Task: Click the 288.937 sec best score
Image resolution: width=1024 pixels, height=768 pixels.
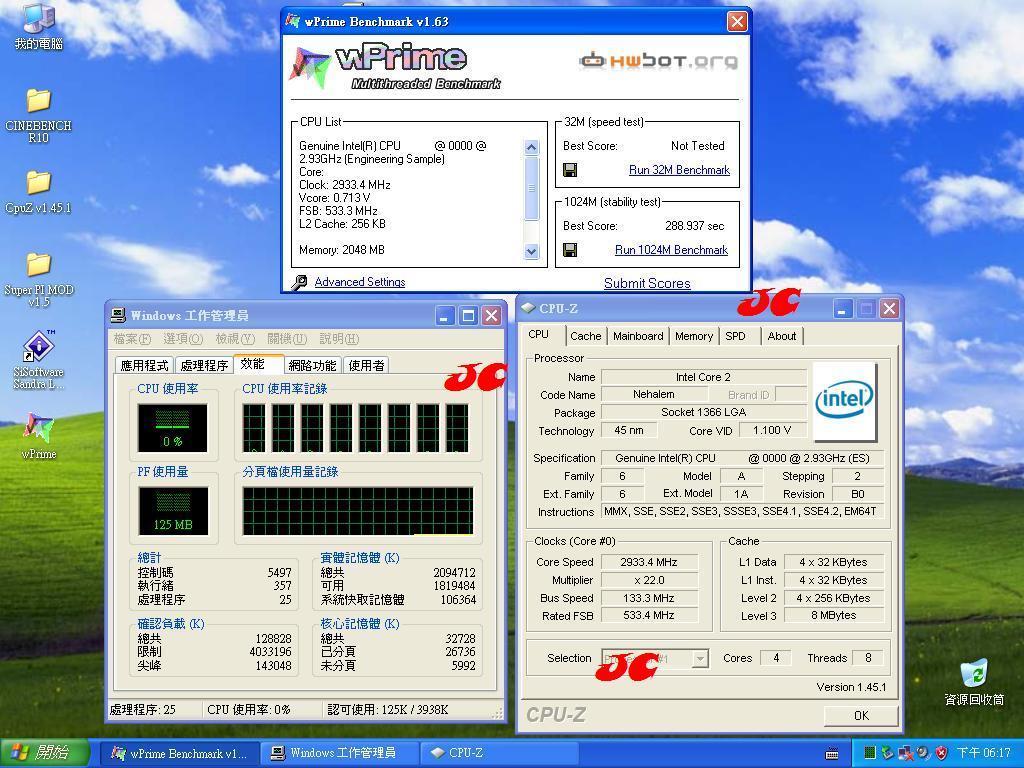Action: pyautogui.click(x=694, y=226)
